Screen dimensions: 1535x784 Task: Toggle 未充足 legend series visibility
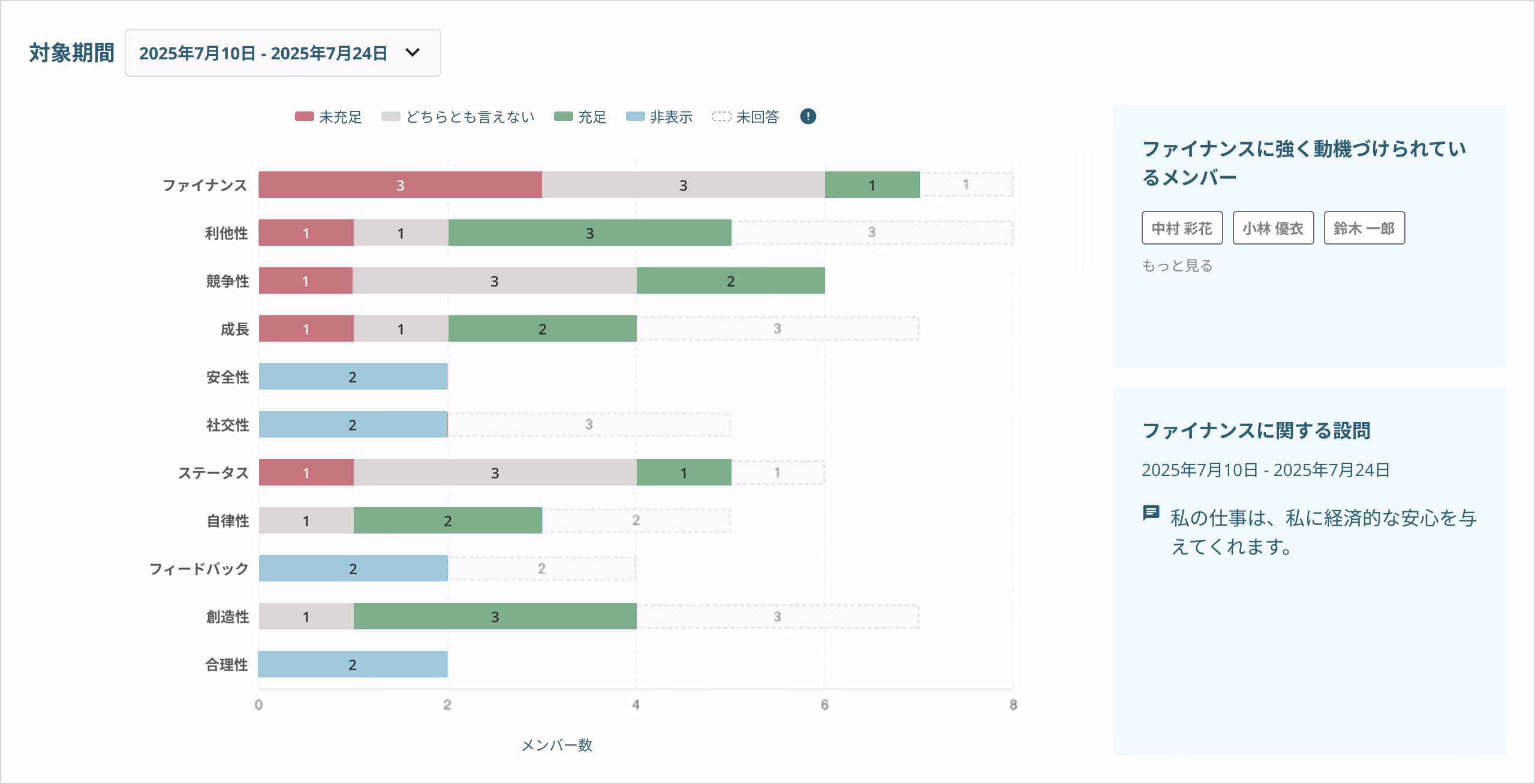[x=329, y=117]
